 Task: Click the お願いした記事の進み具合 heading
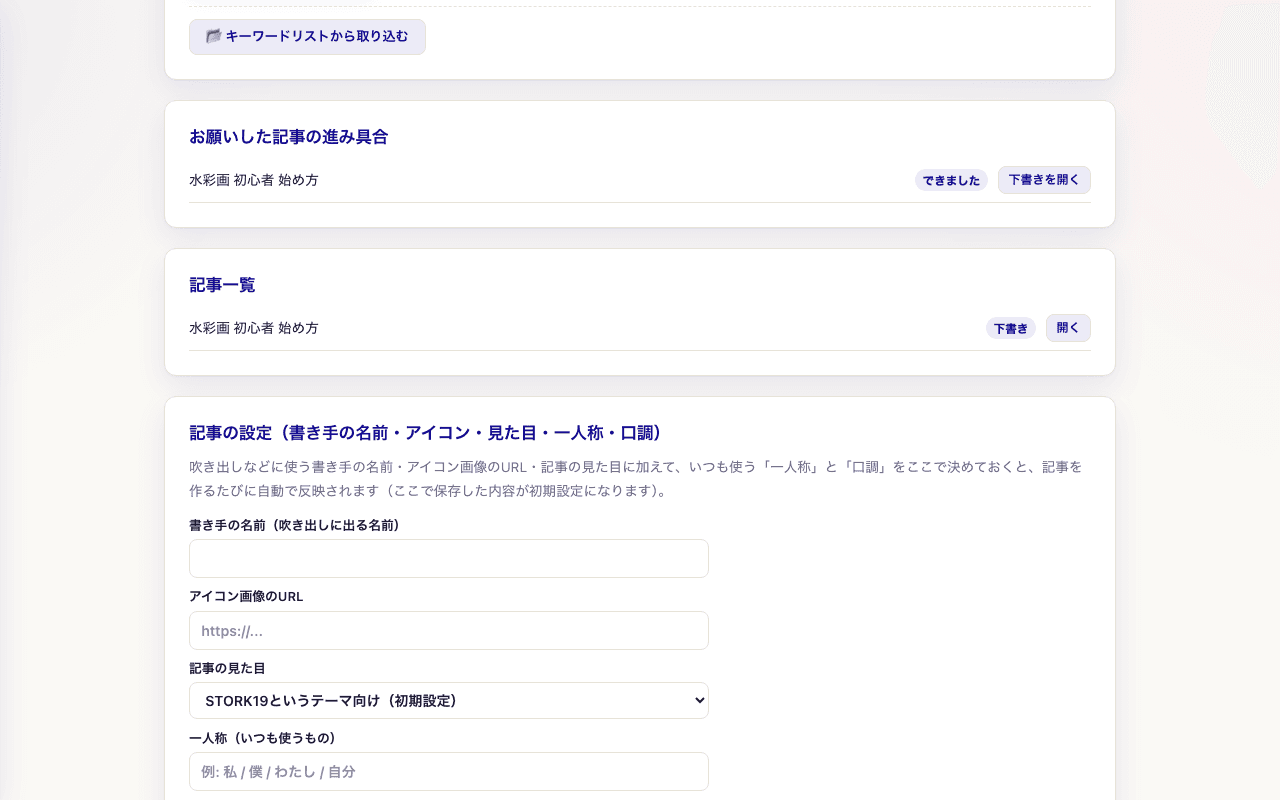pyautogui.click(x=288, y=137)
